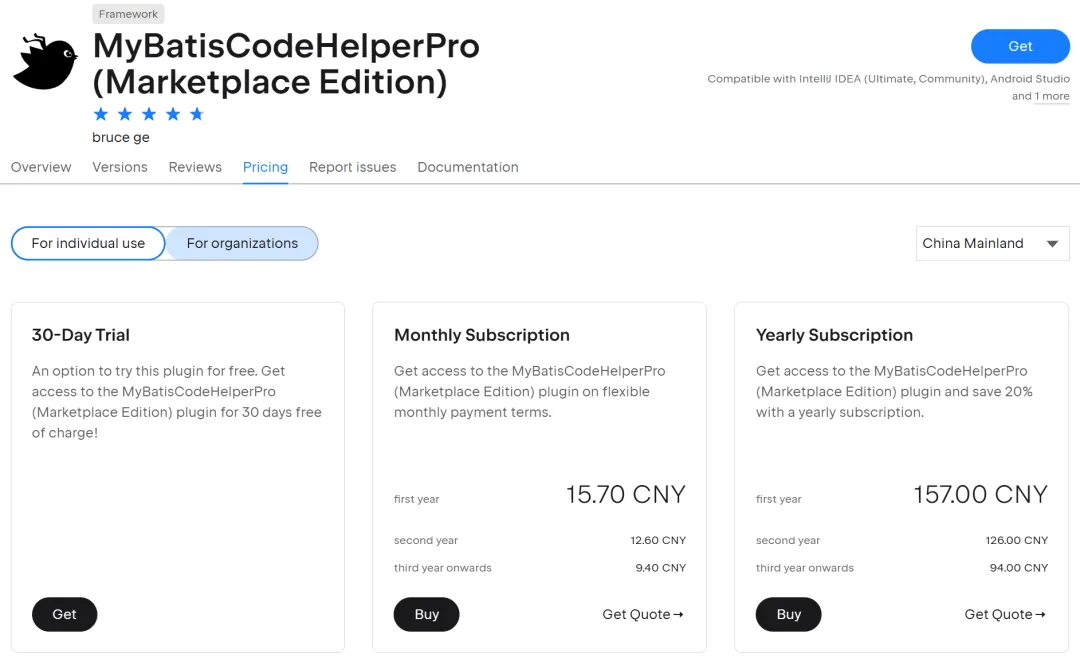Open the Versions tab

pyautogui.click(x=120, y=167)
